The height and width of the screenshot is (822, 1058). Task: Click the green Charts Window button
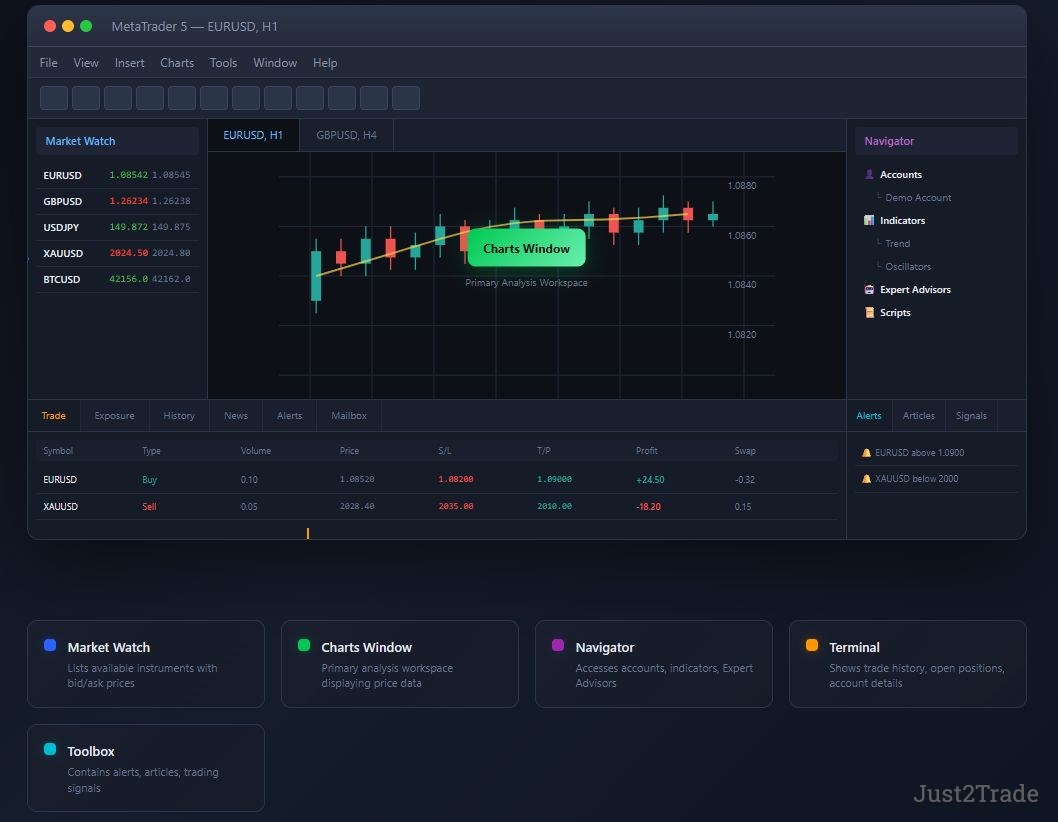pyautogui.click(x=526, y=249)
